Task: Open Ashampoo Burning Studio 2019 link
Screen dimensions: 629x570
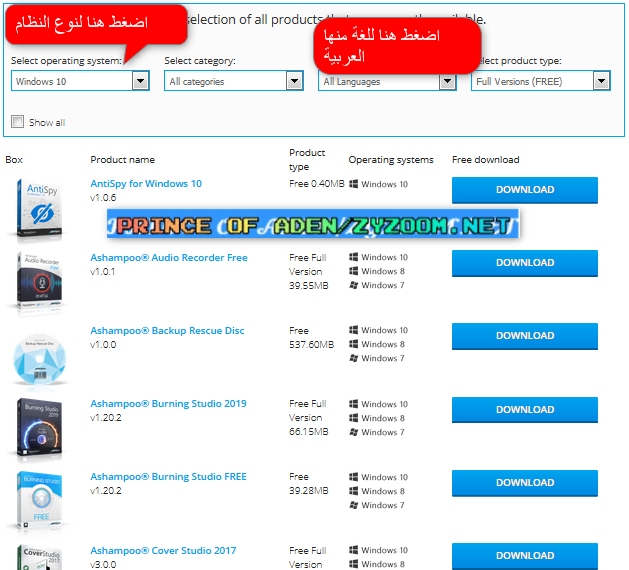Action: tap(168, 404)
